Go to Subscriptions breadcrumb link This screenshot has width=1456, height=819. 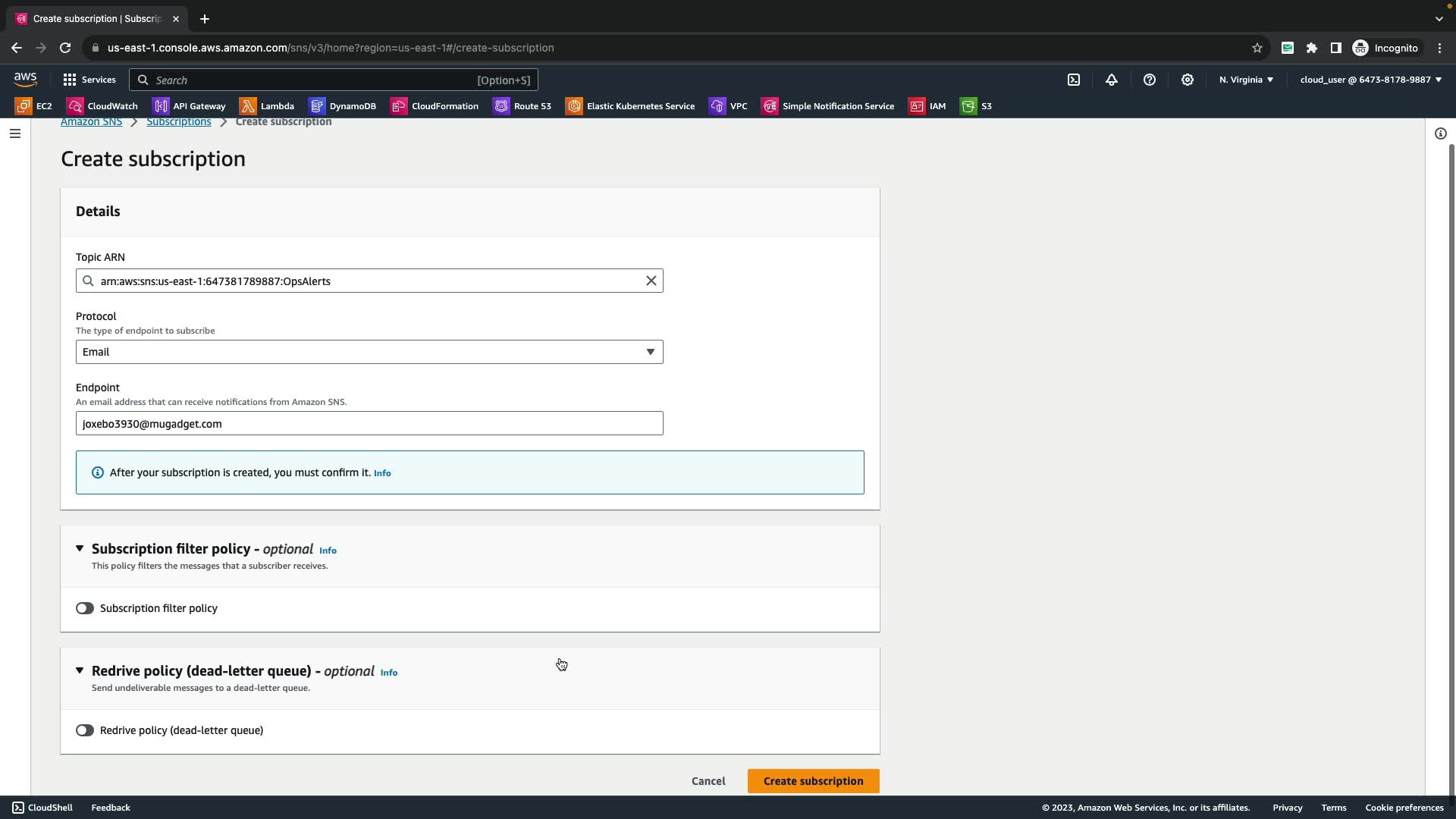[179, 121]
